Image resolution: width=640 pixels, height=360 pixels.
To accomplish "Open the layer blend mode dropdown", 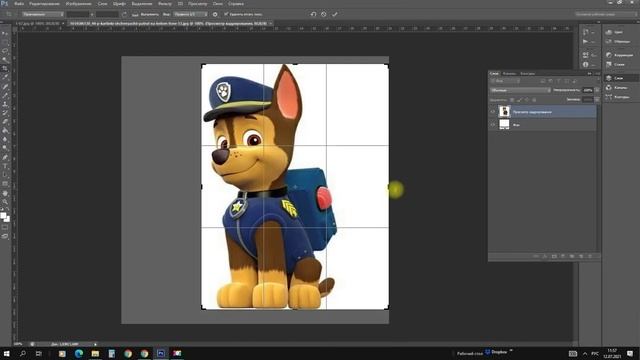I will [x=520, y=90].
